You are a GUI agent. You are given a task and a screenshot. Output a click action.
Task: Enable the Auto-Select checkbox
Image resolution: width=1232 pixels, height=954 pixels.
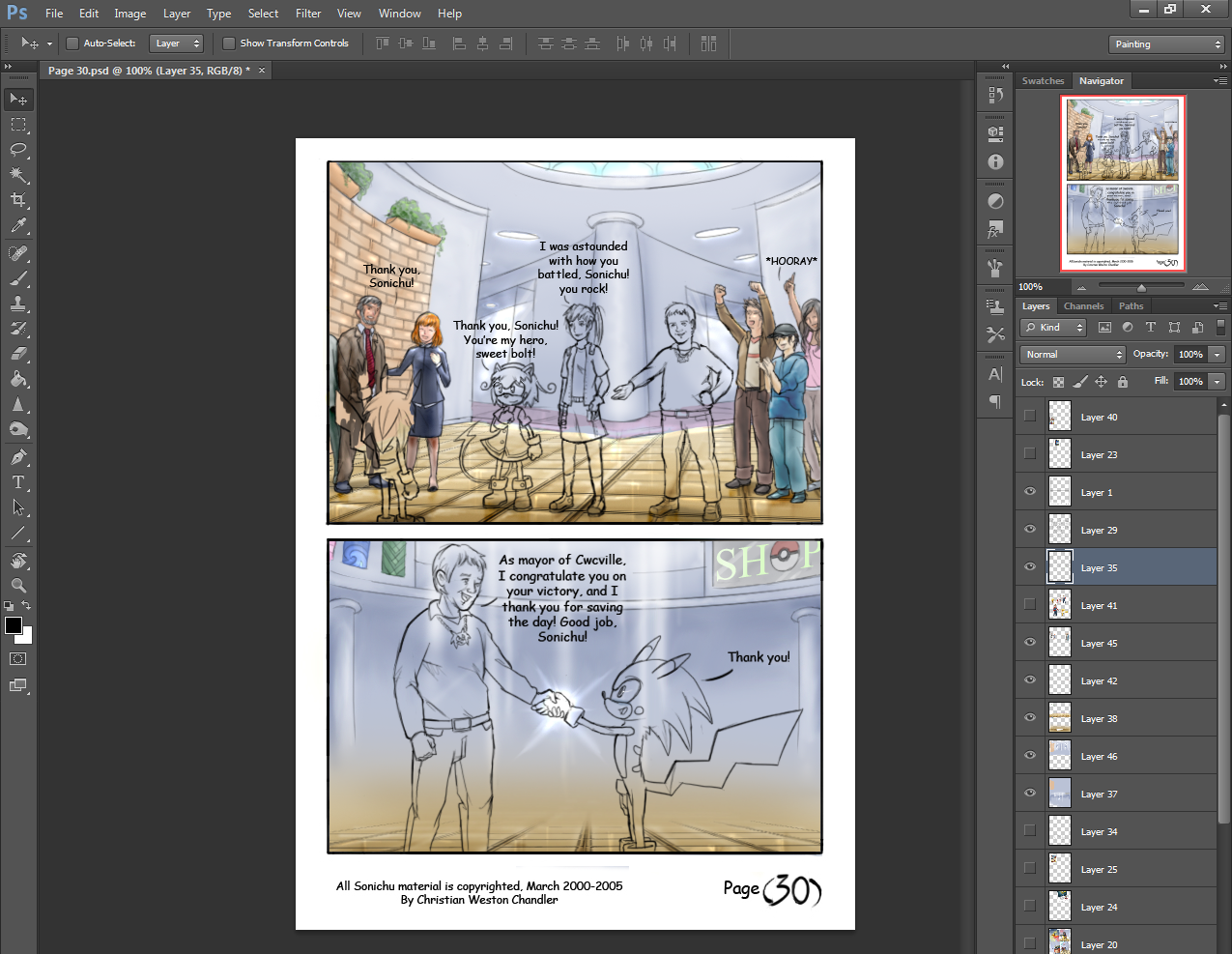[72, 43]
